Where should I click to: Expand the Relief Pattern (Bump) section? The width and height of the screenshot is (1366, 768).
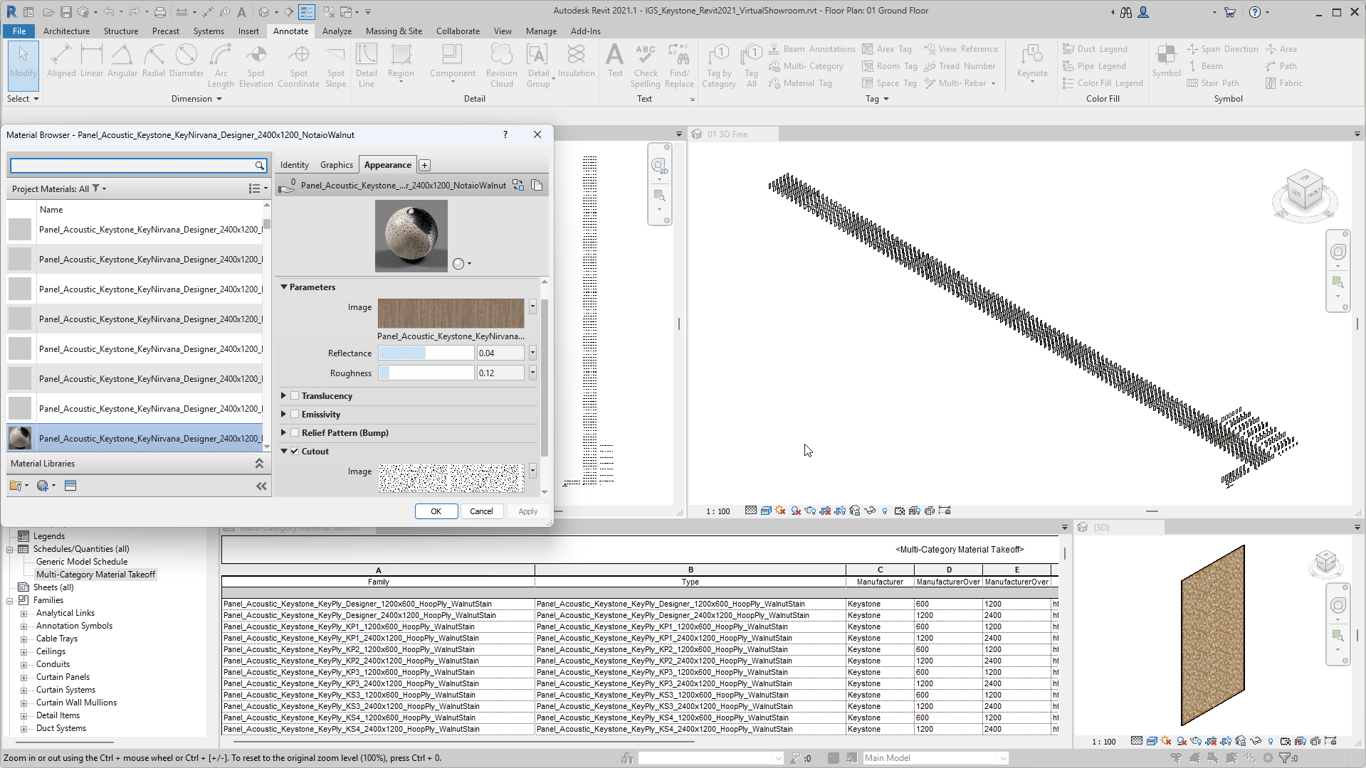pos(284,433)
